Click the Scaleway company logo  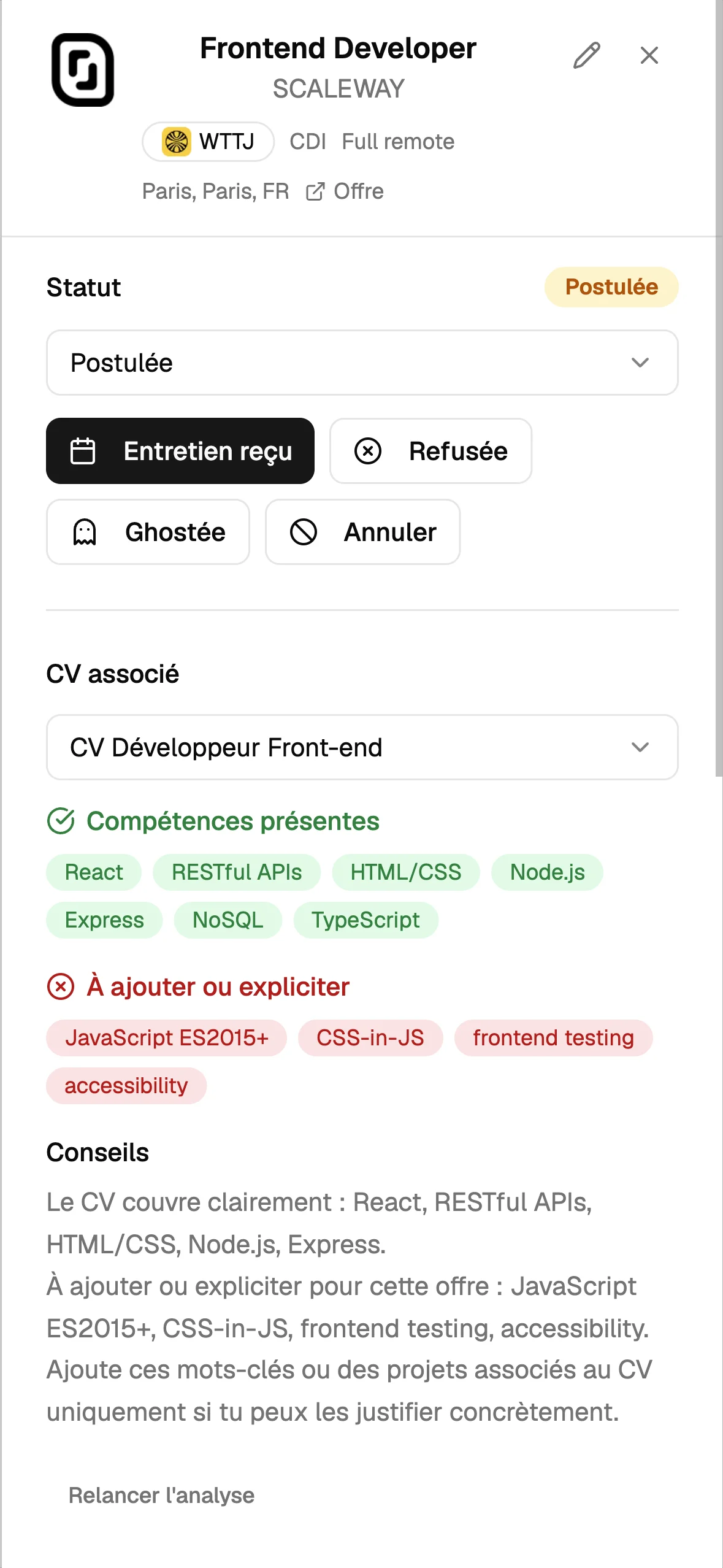coord(83,70)
